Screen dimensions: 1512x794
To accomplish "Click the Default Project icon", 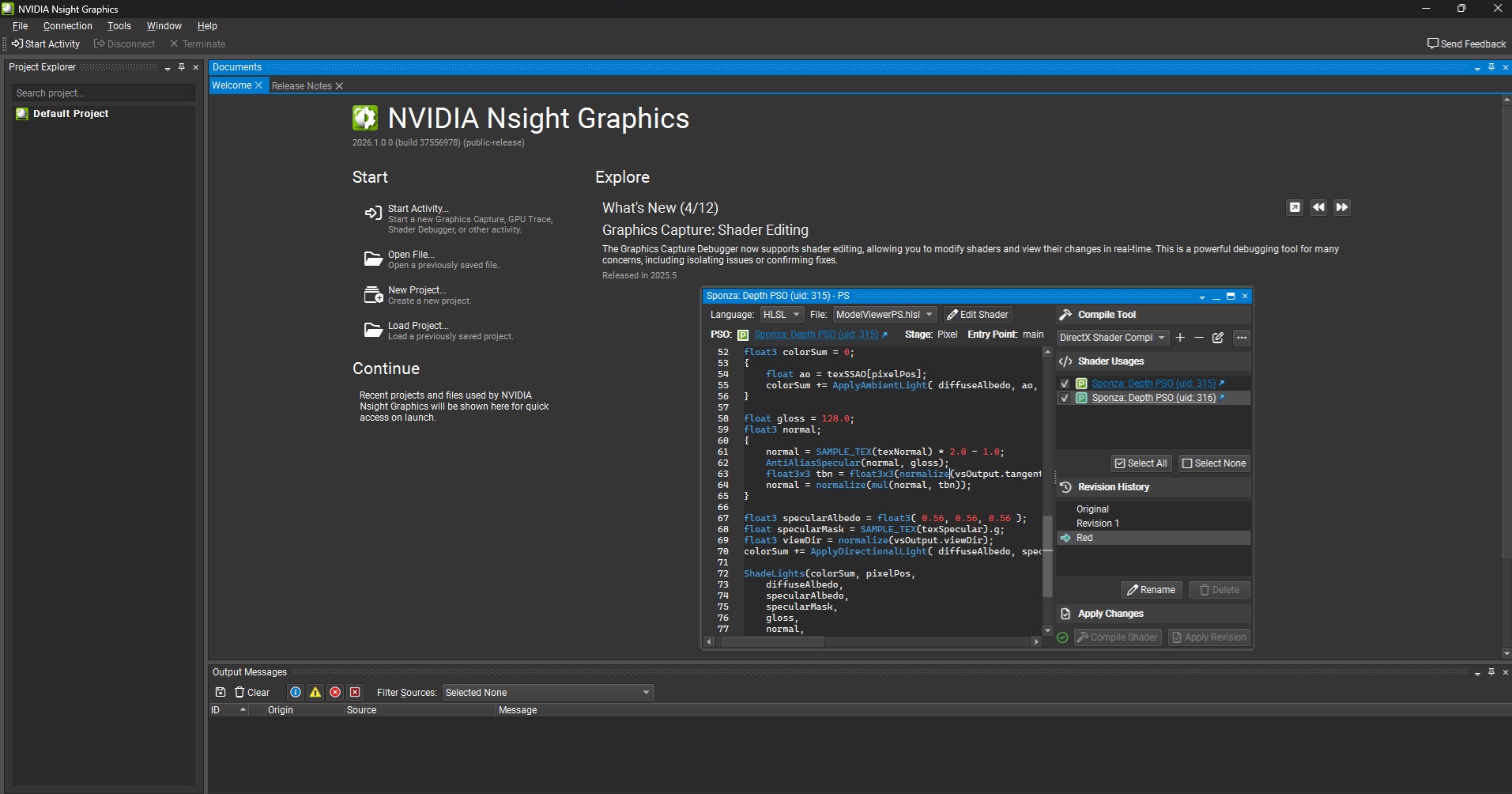I will click(x=22, y=114).
